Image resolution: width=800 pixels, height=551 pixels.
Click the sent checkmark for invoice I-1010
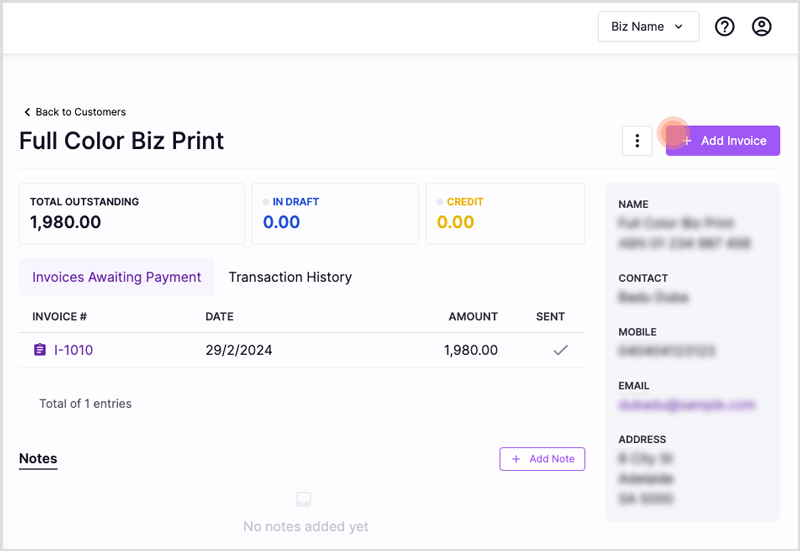click(560, 350)
